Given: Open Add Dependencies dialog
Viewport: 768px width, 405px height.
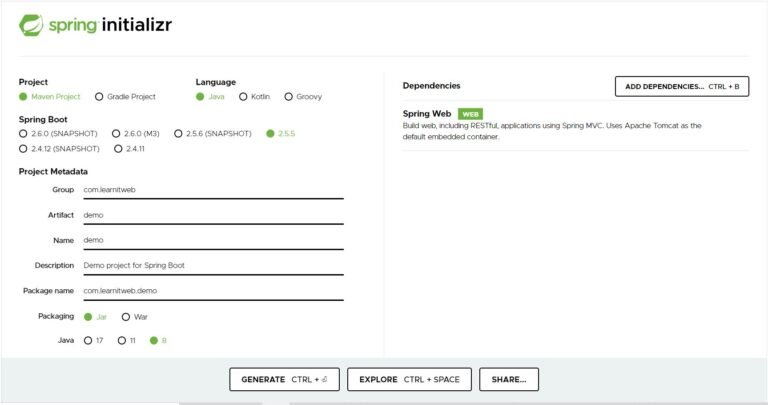Looking at the screenshot, I should [682, 86].
